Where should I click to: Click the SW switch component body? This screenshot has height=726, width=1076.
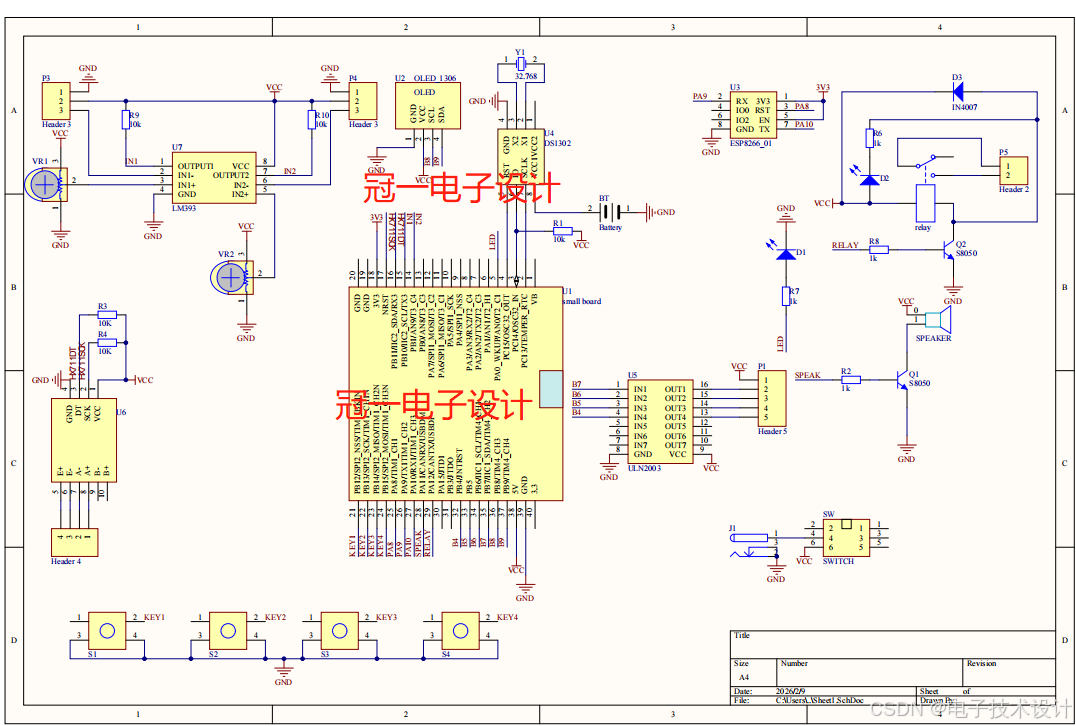[846, 537]
